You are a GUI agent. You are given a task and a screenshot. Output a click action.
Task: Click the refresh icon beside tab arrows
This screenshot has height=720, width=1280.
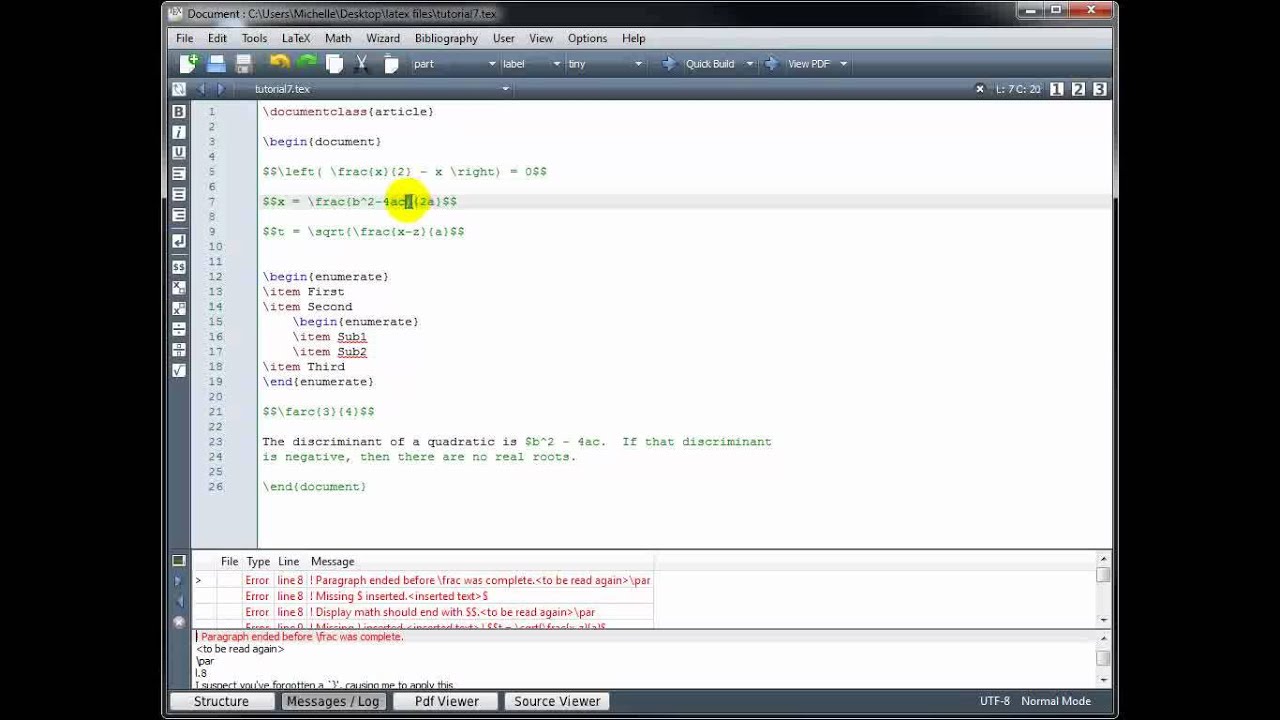coord(178,89)
